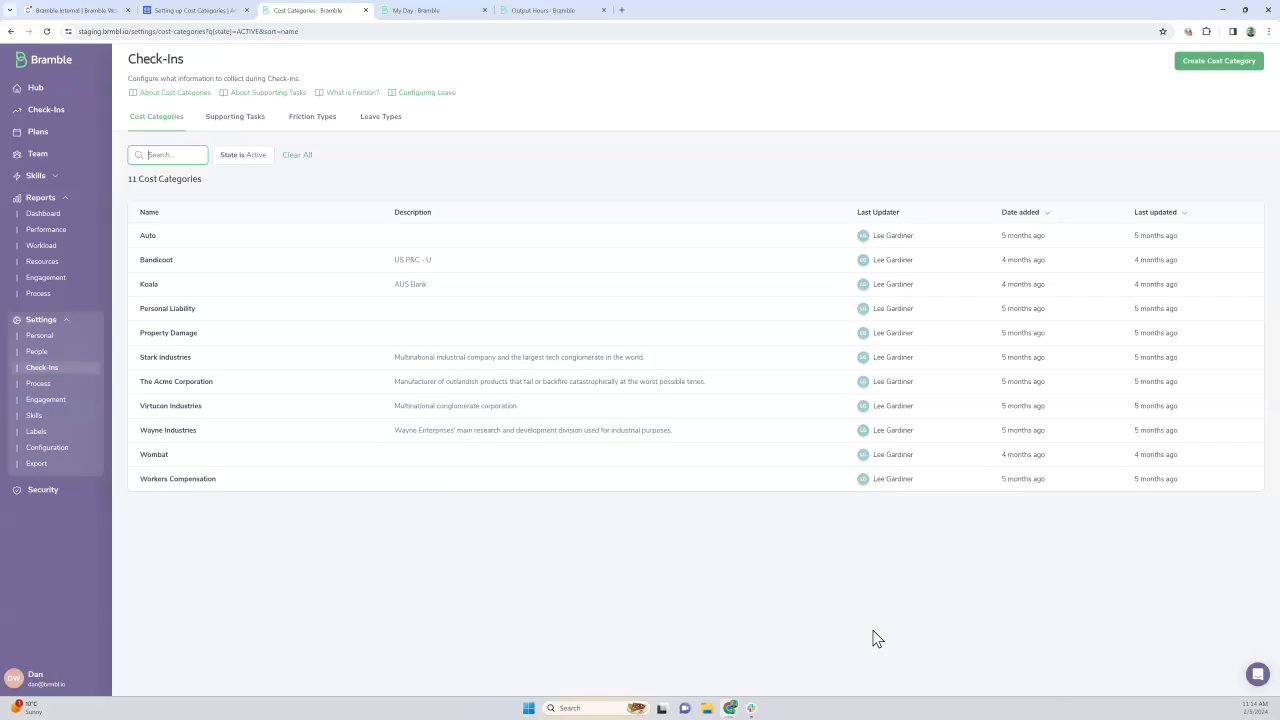Screen dimensions: 1280x720
Task: Open Labels settings
Action: [36, 432]
